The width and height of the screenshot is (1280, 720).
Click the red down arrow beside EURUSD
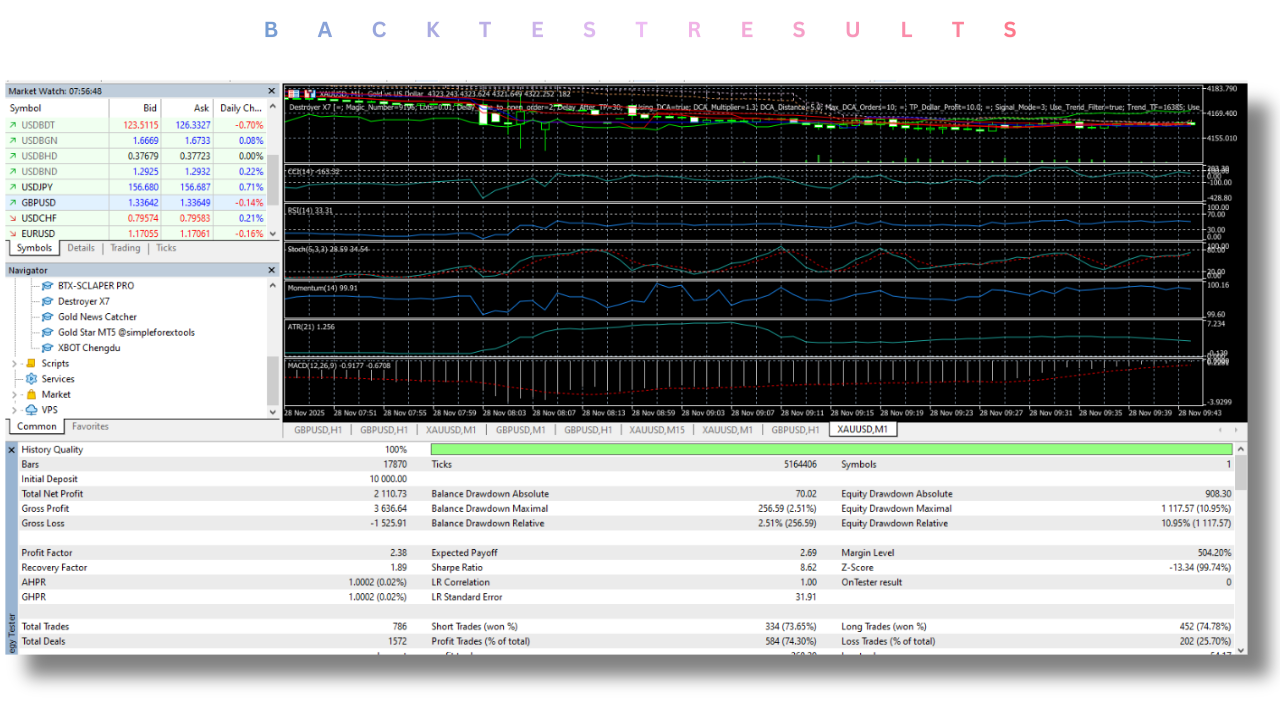click(12, 234)
